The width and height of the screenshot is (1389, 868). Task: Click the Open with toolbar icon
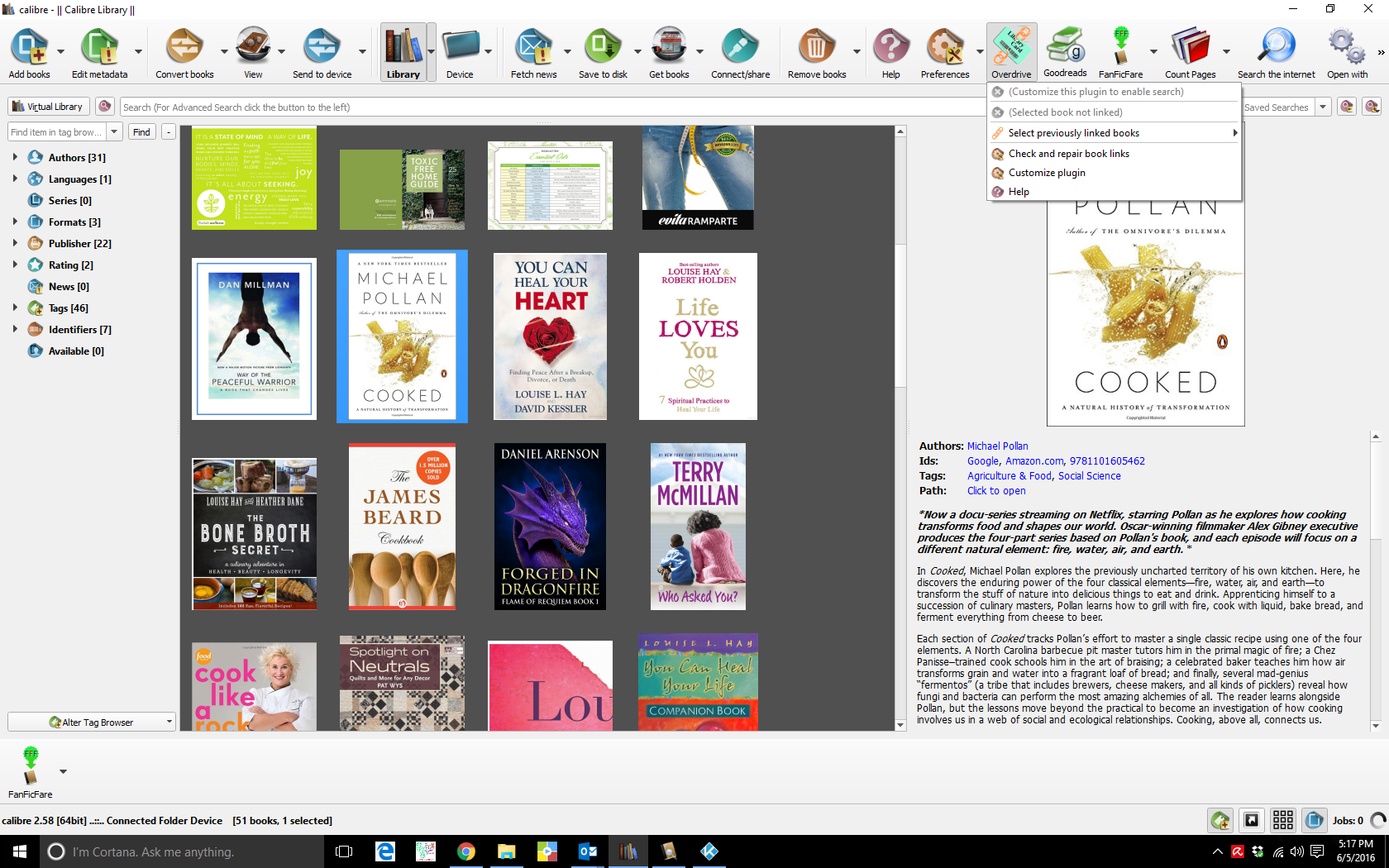click(x=1347, y=46)
